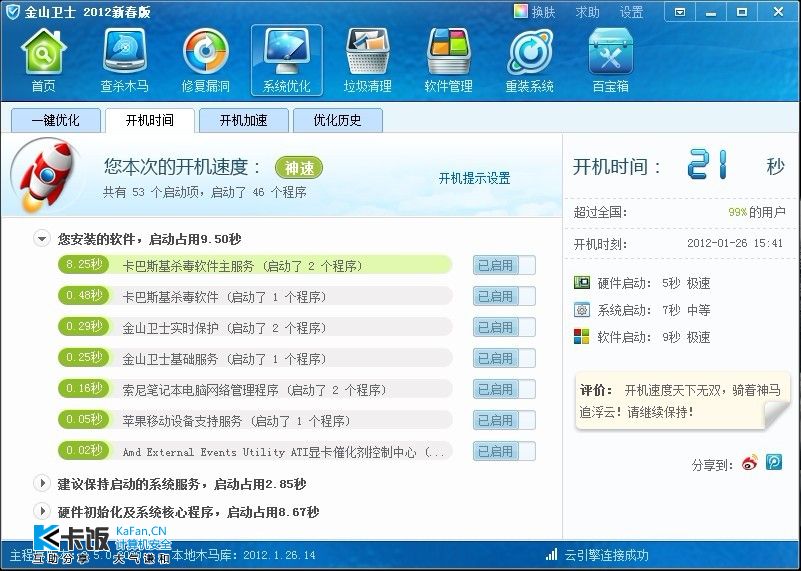Screen dimensions: 801x571
Task: Select the 开机时间 tab
Action: pos(150,121)
